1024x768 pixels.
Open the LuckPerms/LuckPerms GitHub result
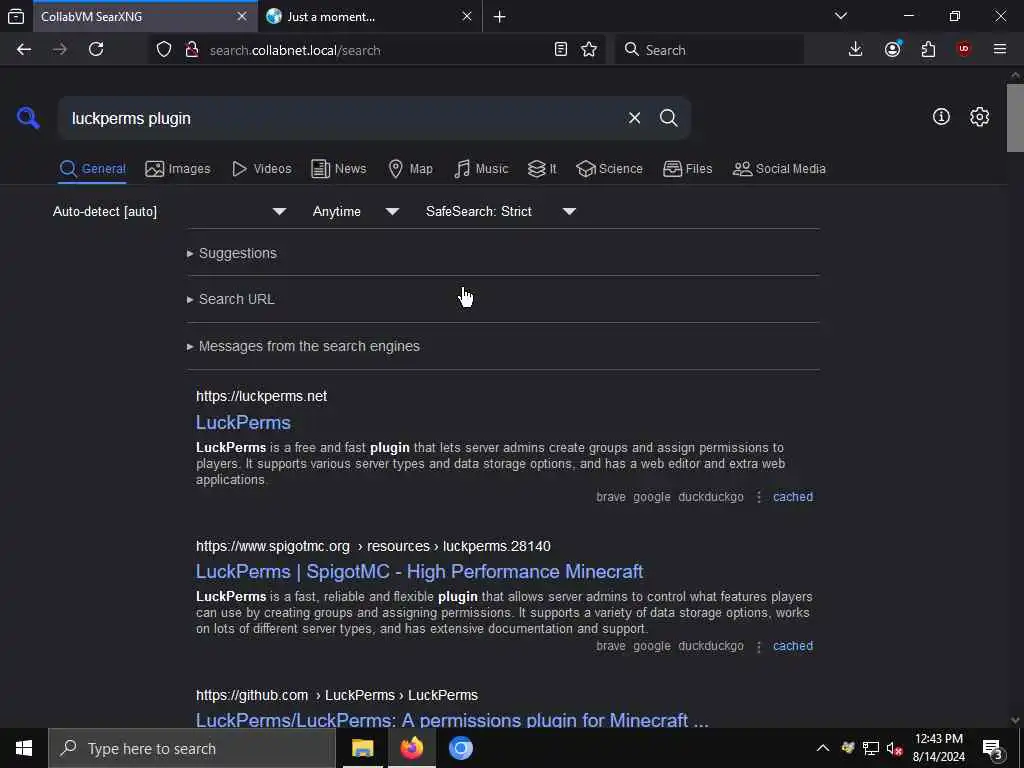tap(452, 720)
